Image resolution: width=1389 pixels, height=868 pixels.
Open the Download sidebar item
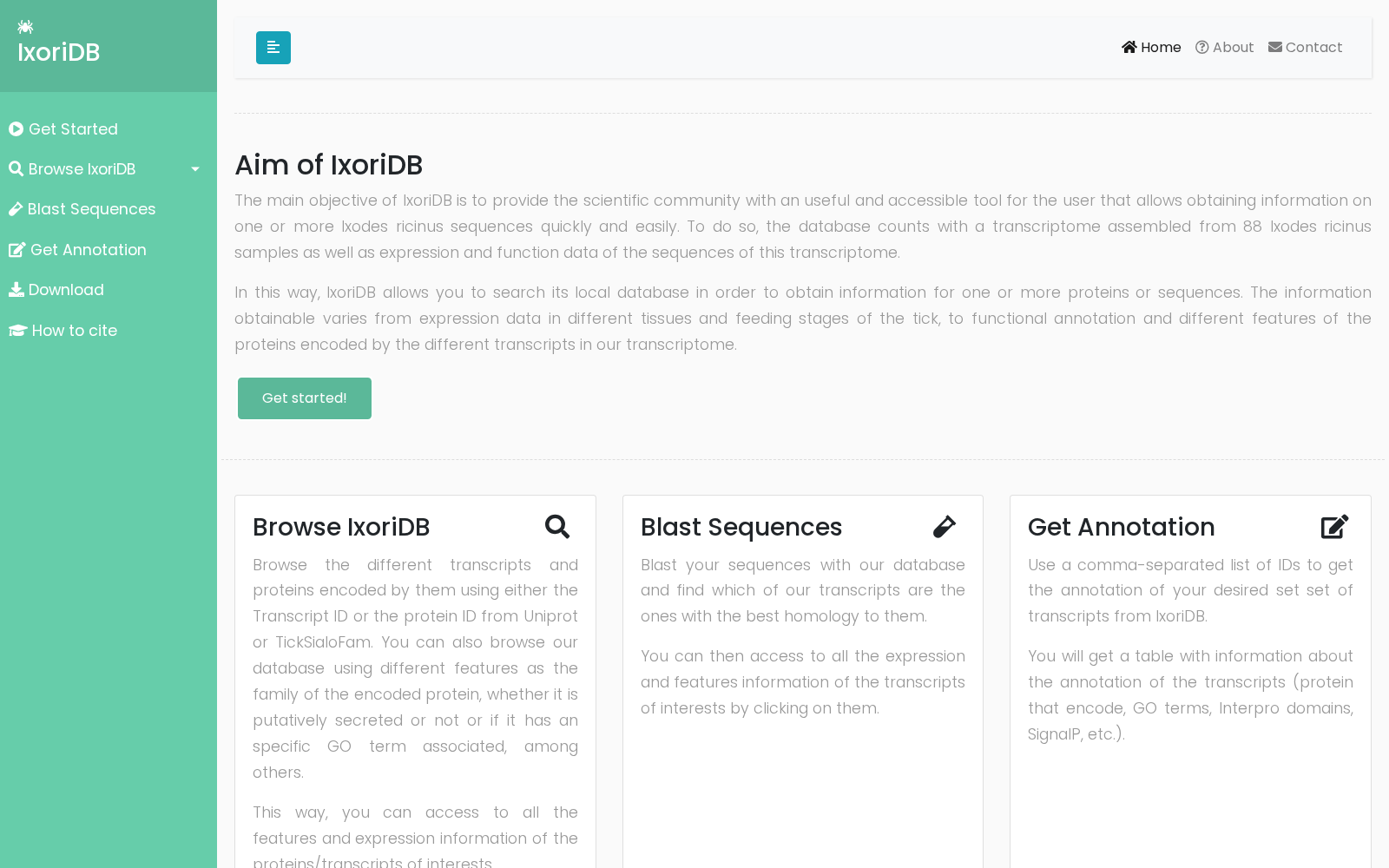pos(109,290)
